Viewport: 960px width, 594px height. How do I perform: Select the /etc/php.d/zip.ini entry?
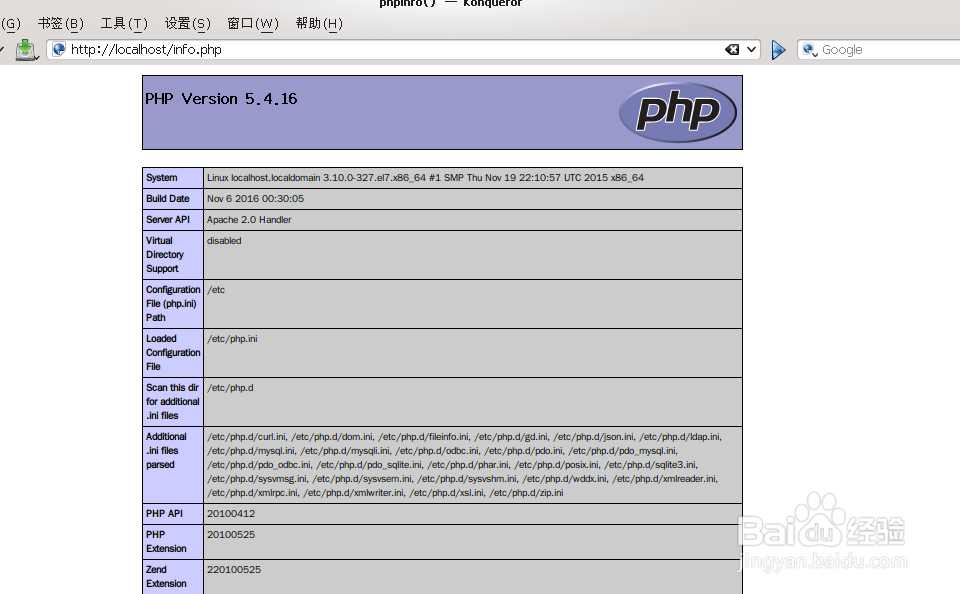(x=526, y=493)
